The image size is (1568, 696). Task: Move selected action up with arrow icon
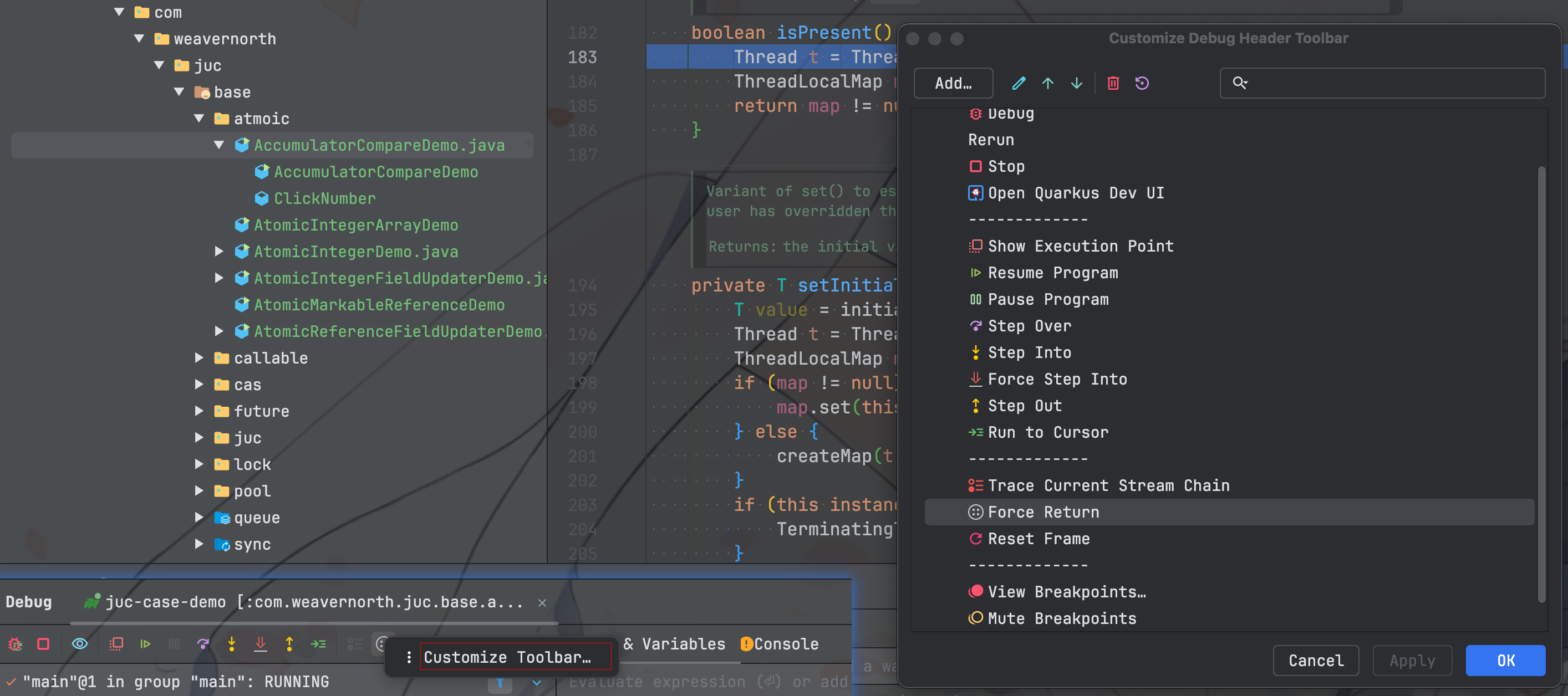[x=1047, y=83]
